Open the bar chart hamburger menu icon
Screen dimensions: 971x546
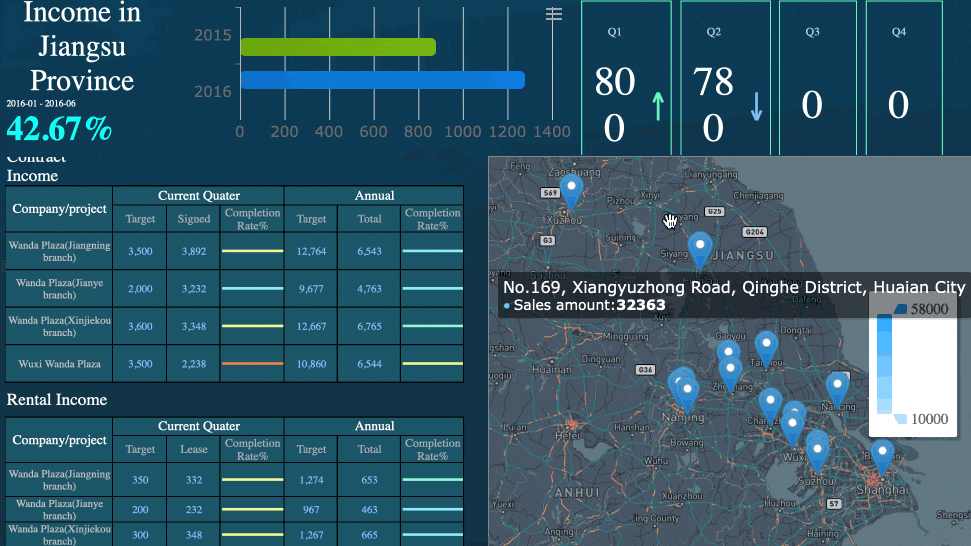[554, 14]
